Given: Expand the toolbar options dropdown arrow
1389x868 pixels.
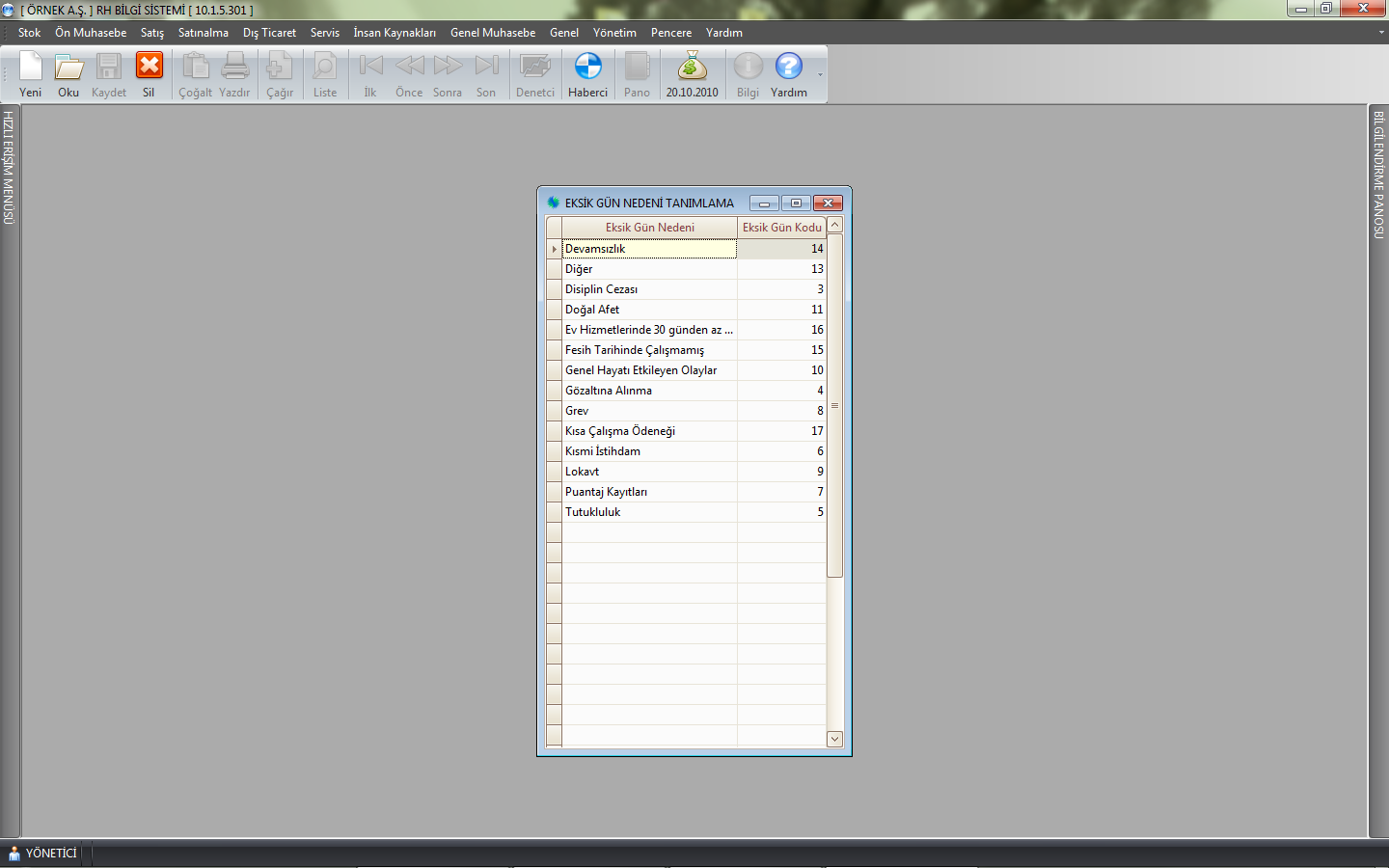Looking at the screenshot, I should point(820,75).
